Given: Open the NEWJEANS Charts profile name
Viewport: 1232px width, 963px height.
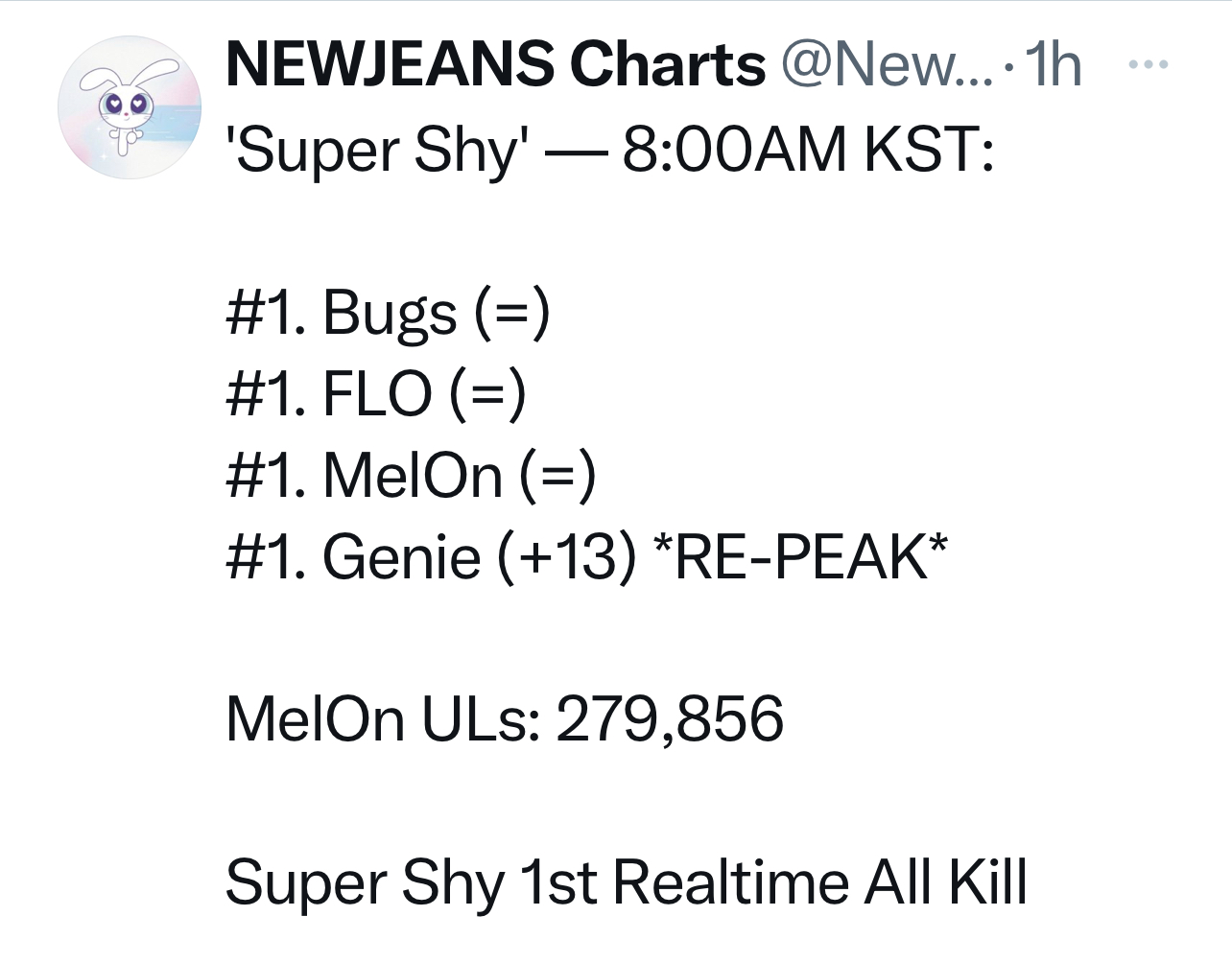Looking at the screenshot, I should pyautogui.click(x=495, y=65).
